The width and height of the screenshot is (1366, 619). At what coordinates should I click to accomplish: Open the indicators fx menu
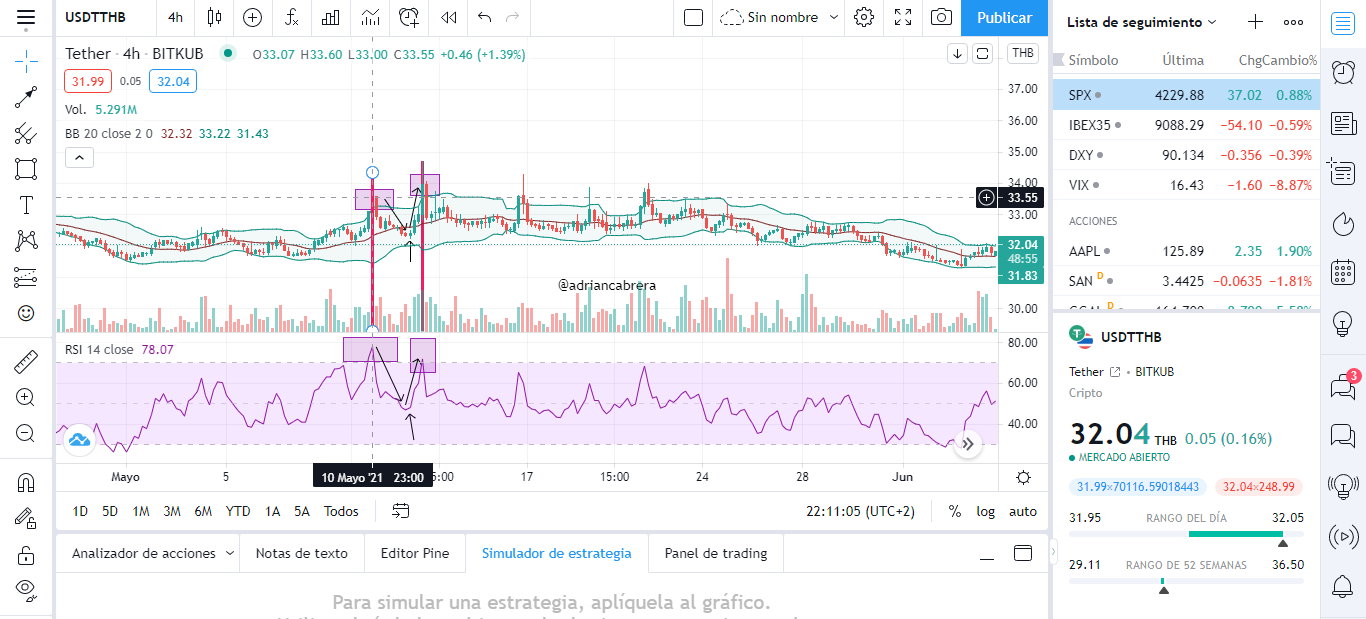pos(292,17)
